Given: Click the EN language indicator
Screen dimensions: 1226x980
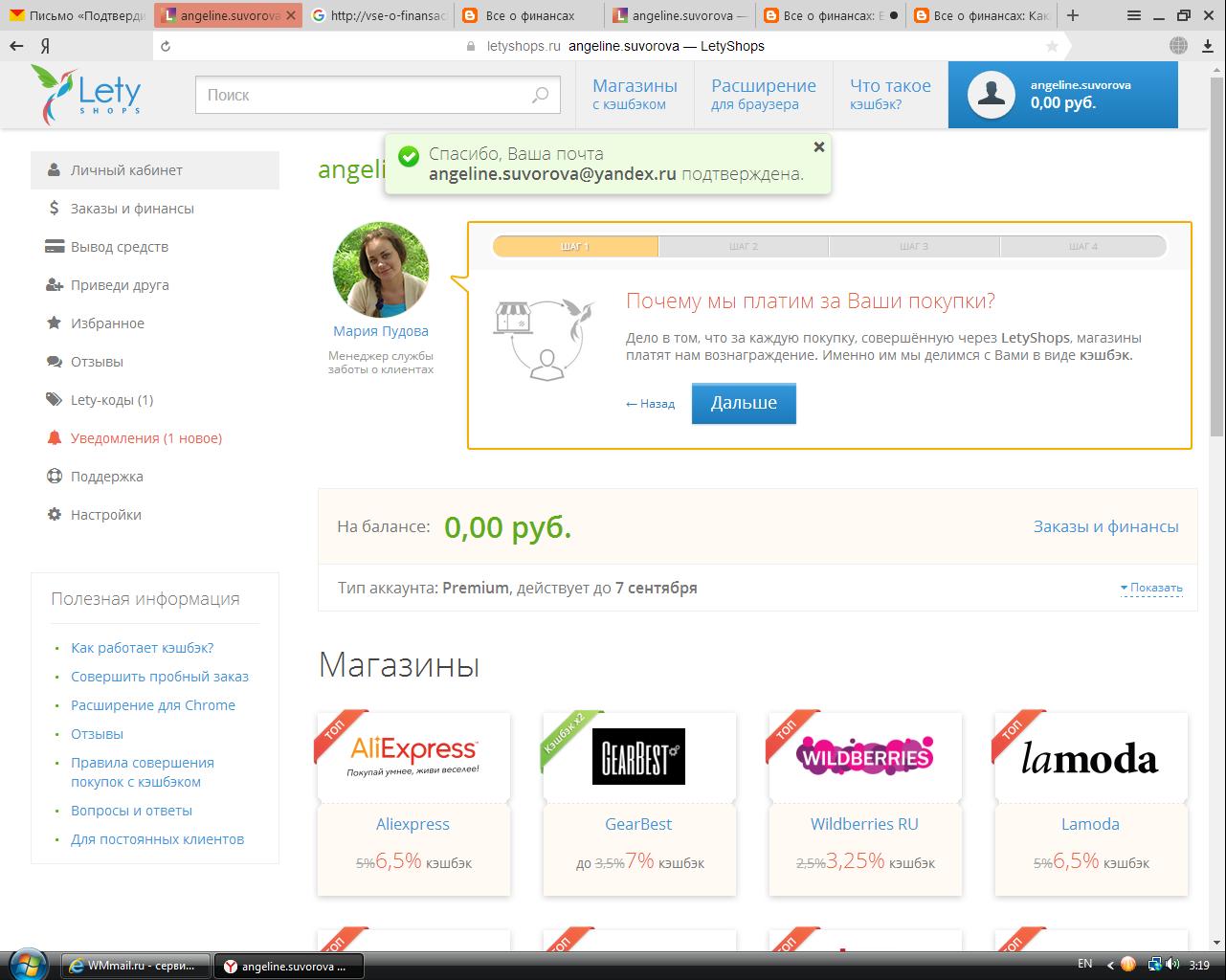Looking at the screenshot, I should pos(1084,964).
